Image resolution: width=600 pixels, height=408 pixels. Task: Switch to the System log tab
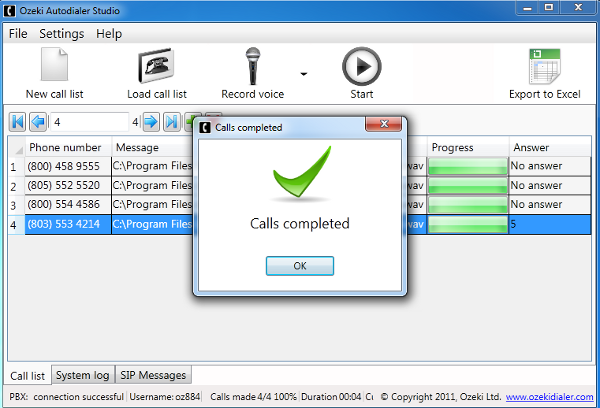82,376
